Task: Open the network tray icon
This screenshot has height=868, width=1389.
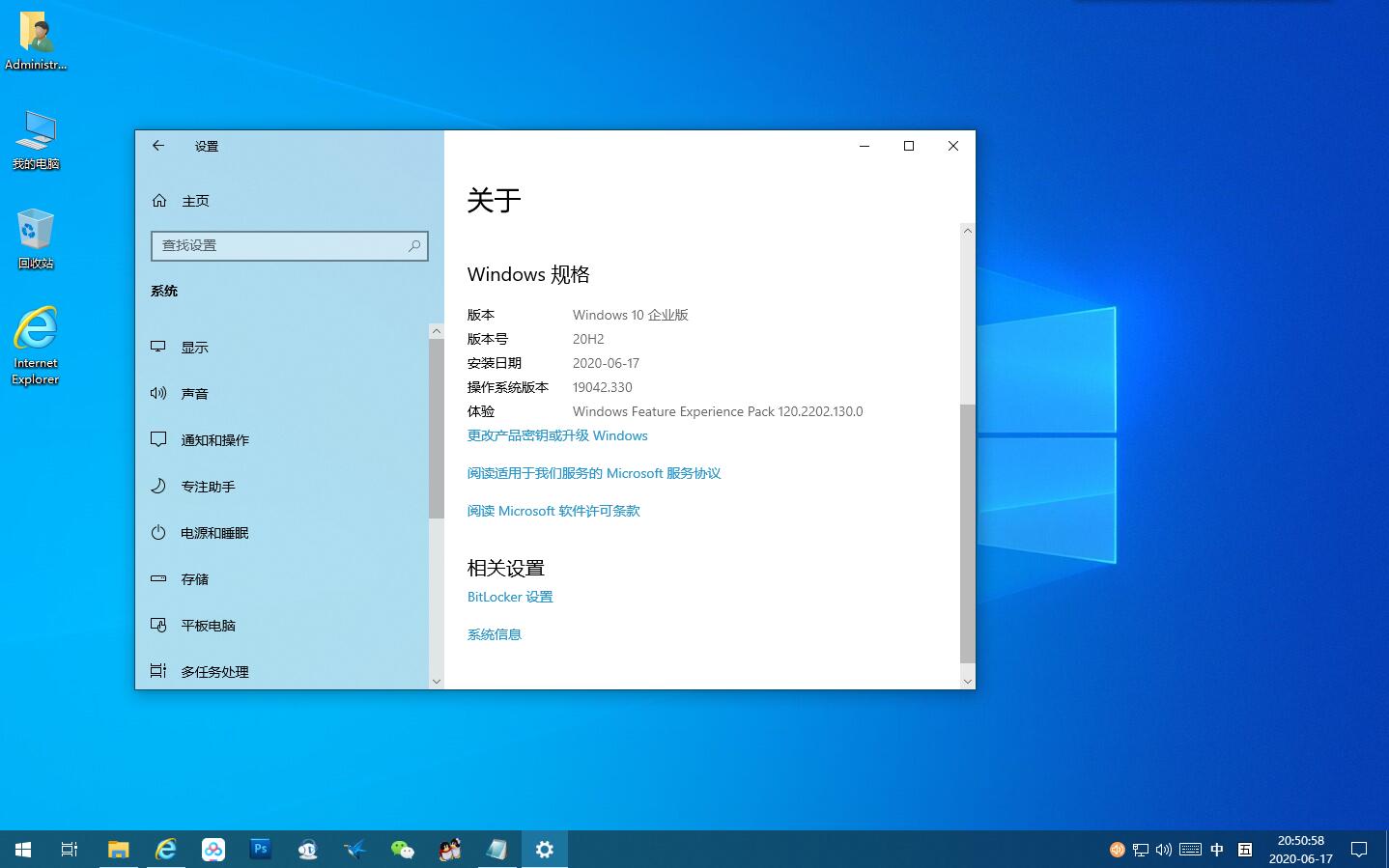Action: coord(1141,850)
